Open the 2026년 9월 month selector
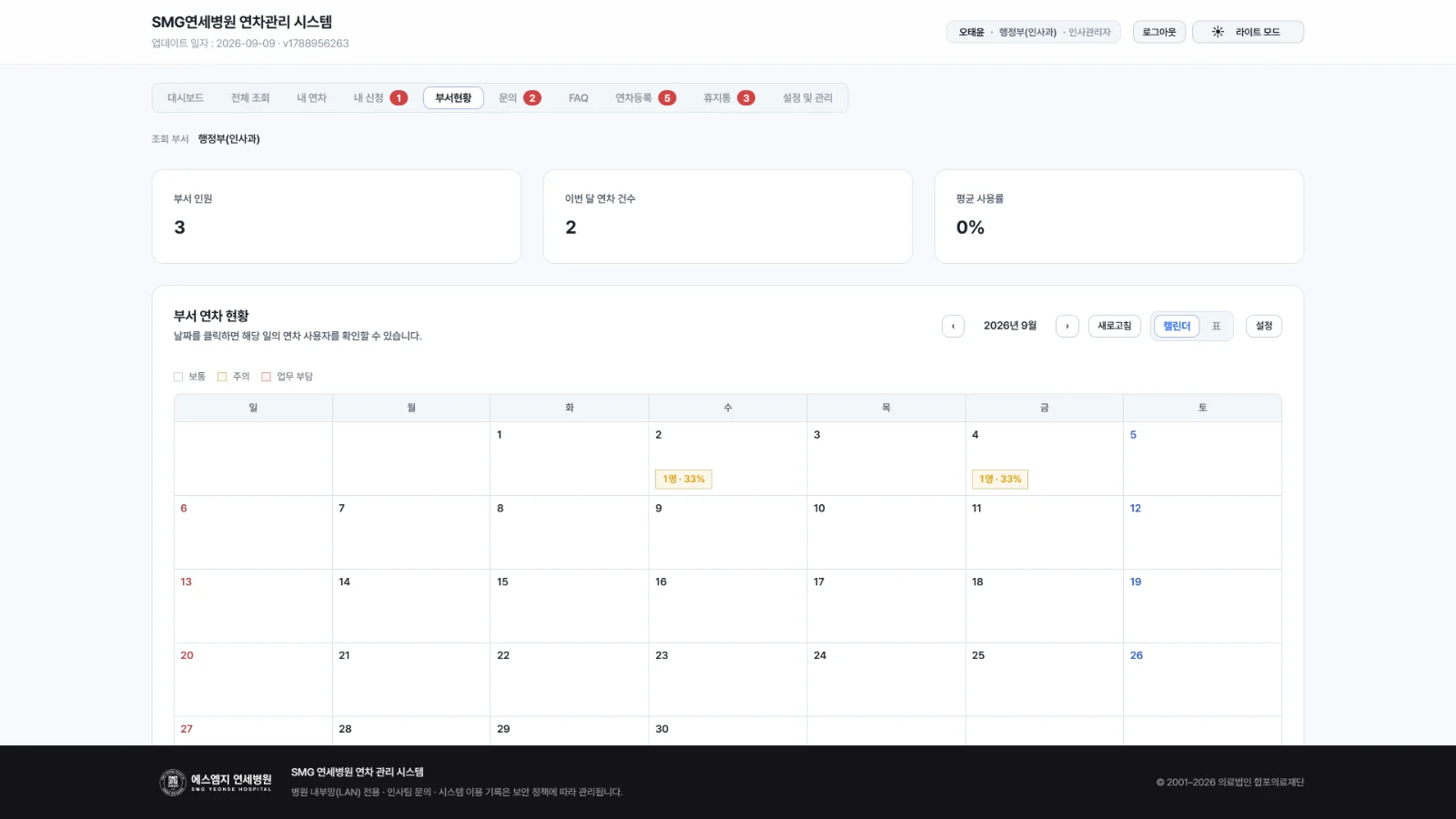Screen dimensions: 1456x819 (1010, 326)
